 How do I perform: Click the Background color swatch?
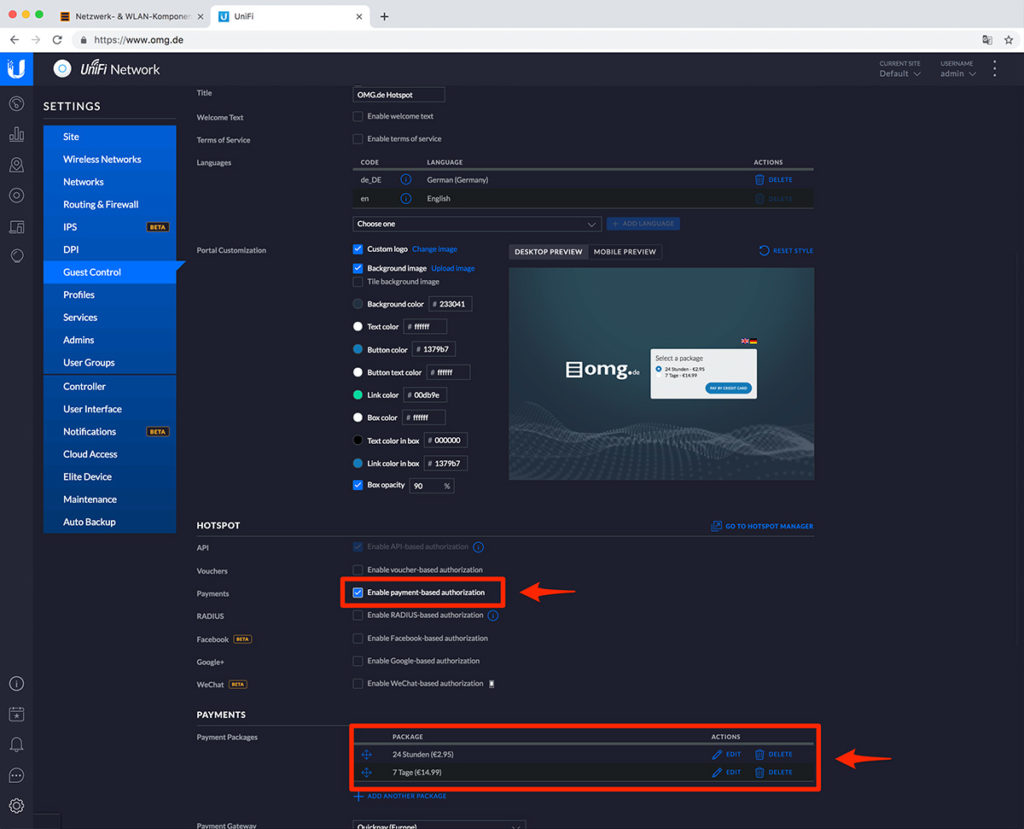358,304
